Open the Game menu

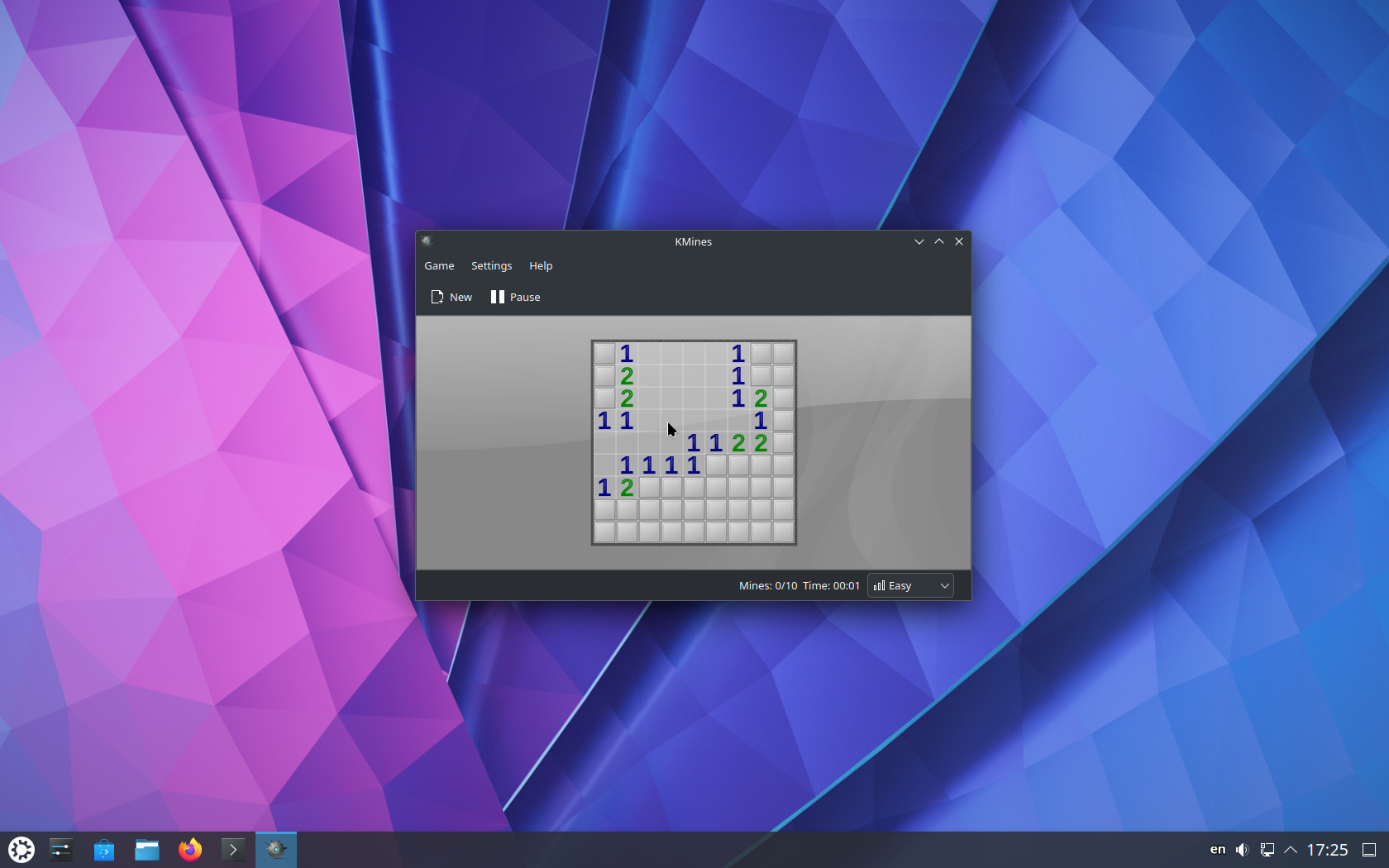(x=439, y=265)
